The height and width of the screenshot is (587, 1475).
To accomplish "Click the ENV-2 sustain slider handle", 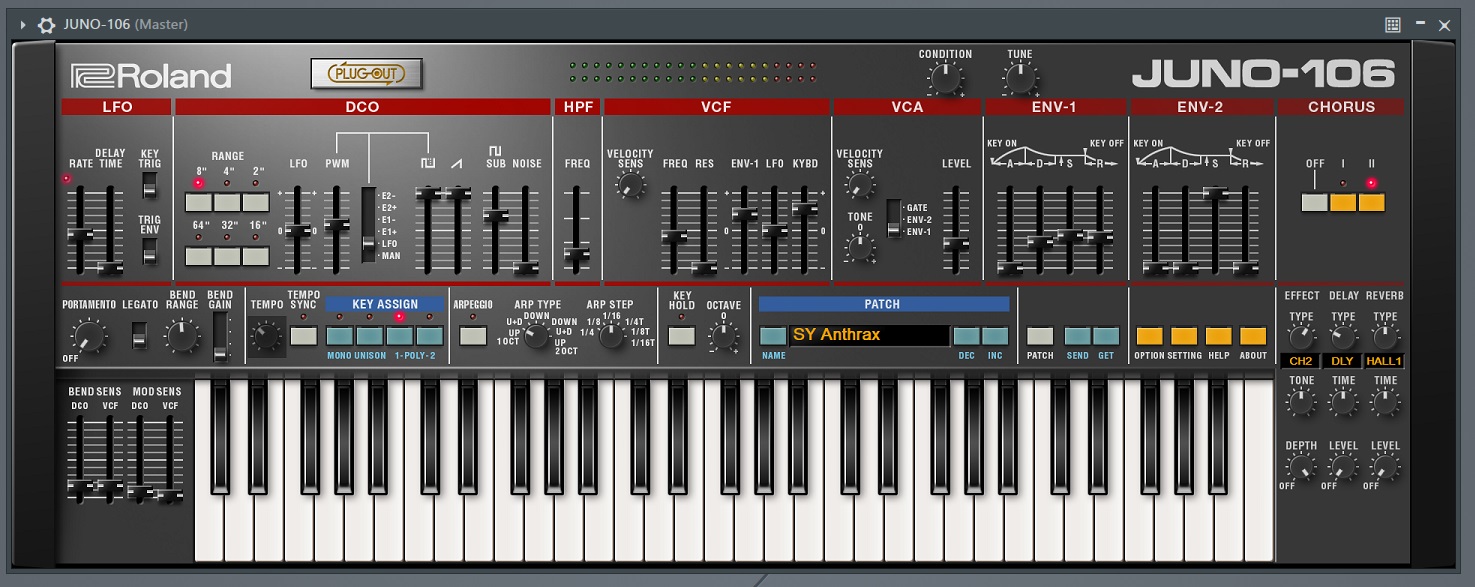I will point(1216,193).
